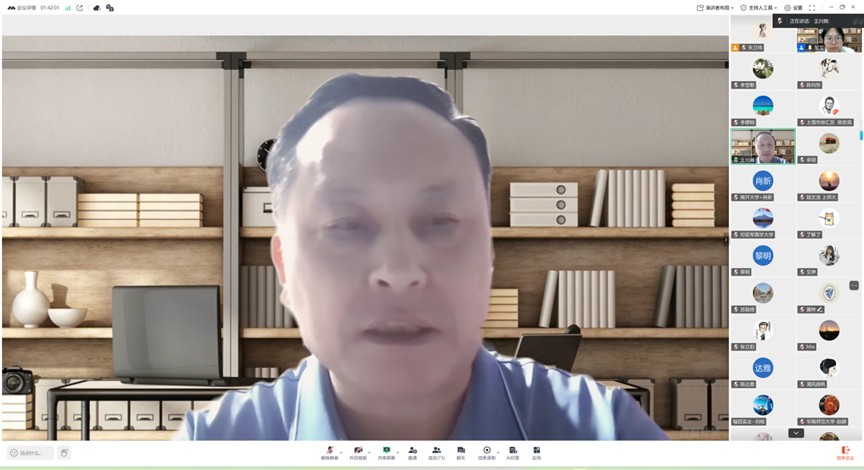Click the red End Meeting button
This screenshot has height=470, width=864.
[845, 452]
